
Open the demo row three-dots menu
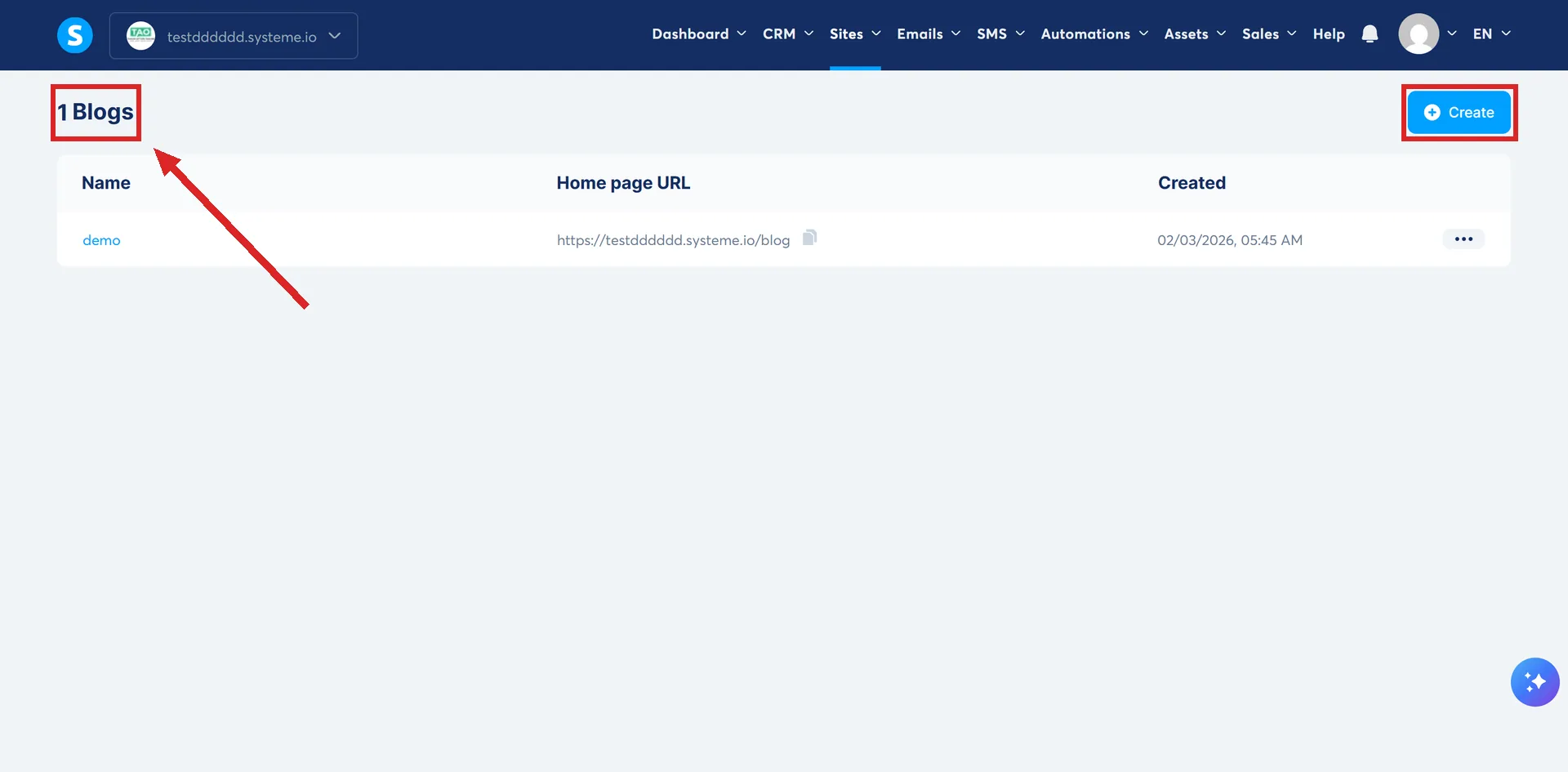1463,239
